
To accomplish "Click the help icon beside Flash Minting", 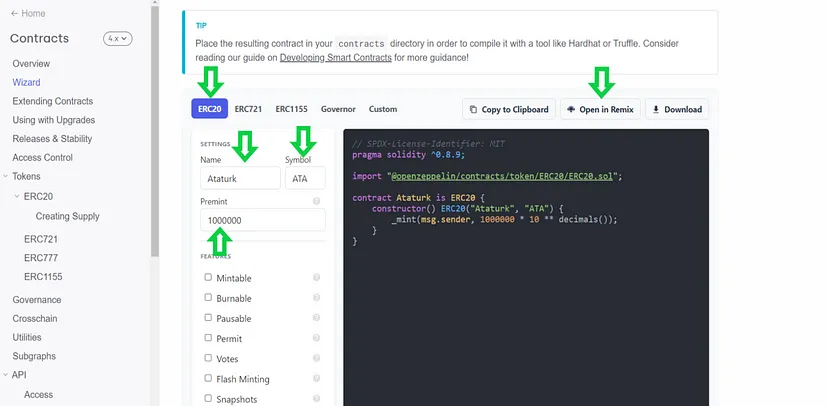I will click(316, 379).
